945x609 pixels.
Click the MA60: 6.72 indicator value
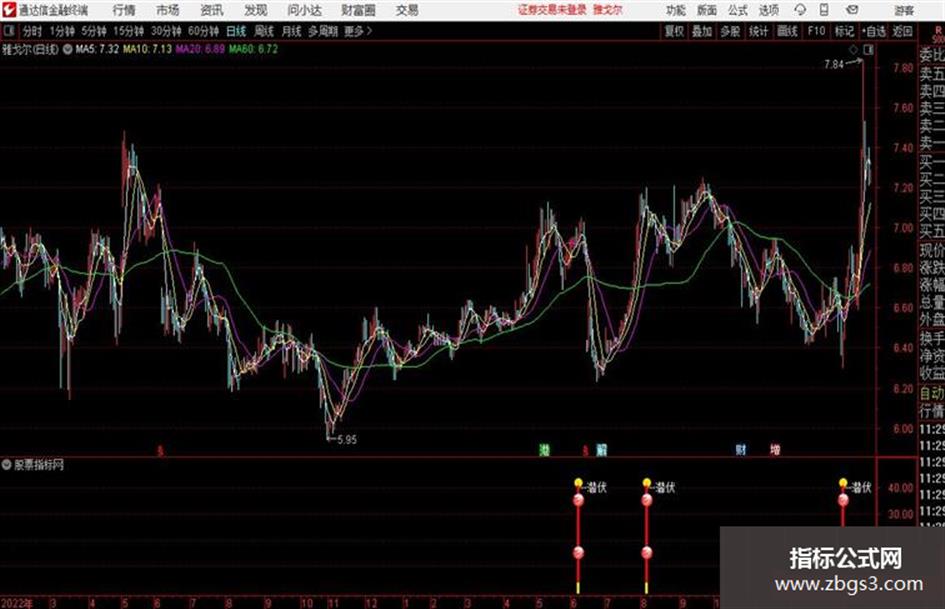click(253, 49)
